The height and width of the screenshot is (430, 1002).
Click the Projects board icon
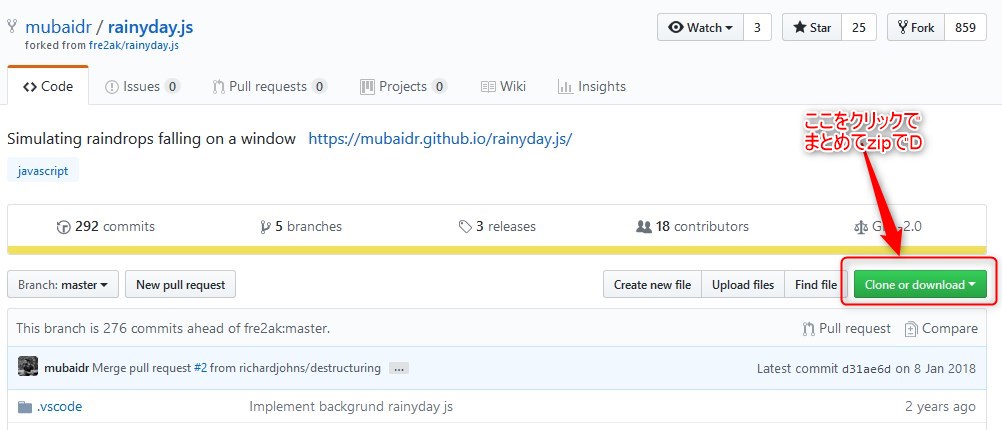click(367, 86)
